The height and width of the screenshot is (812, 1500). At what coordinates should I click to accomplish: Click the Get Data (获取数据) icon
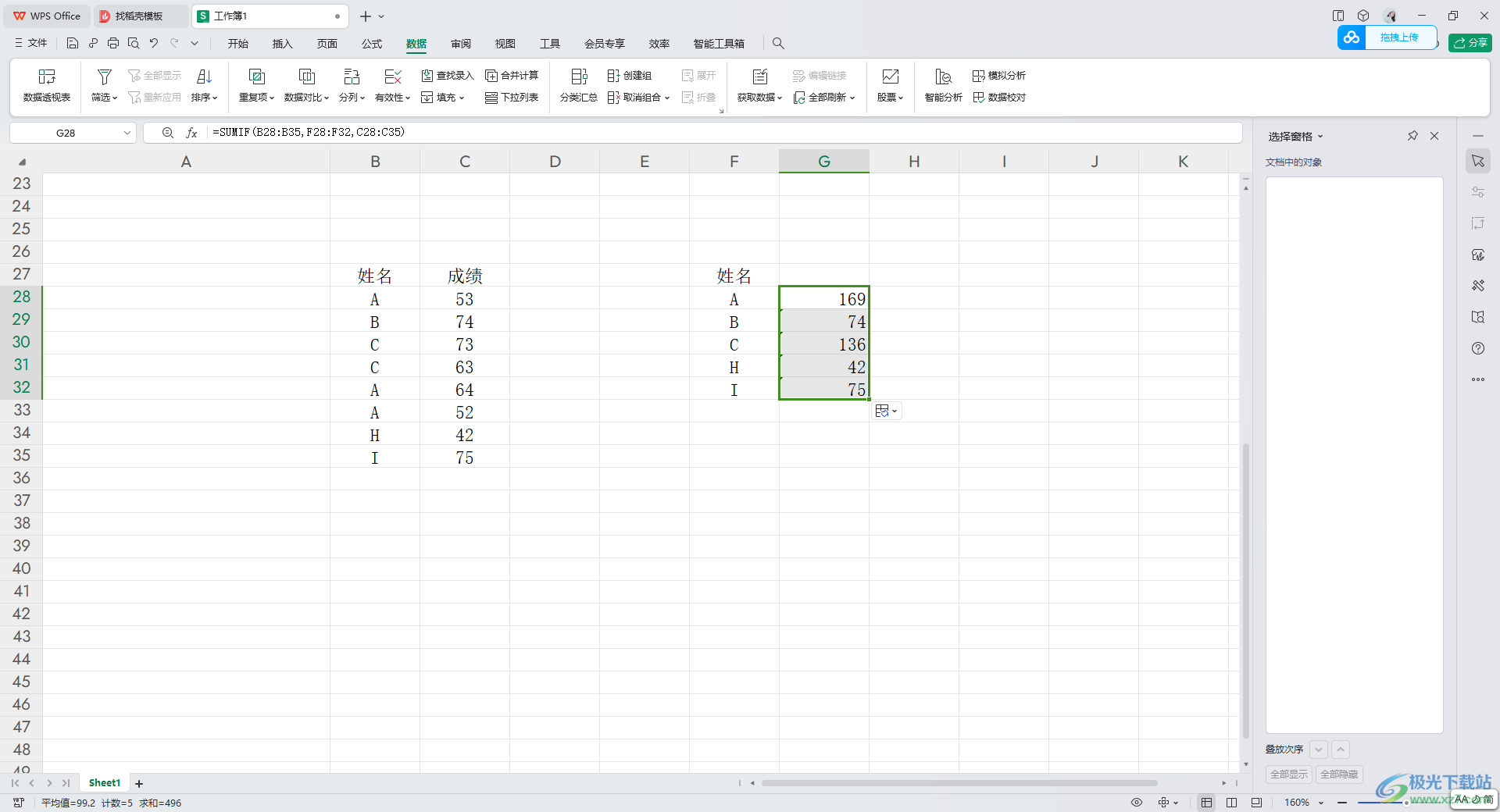(x=759, y=77)
